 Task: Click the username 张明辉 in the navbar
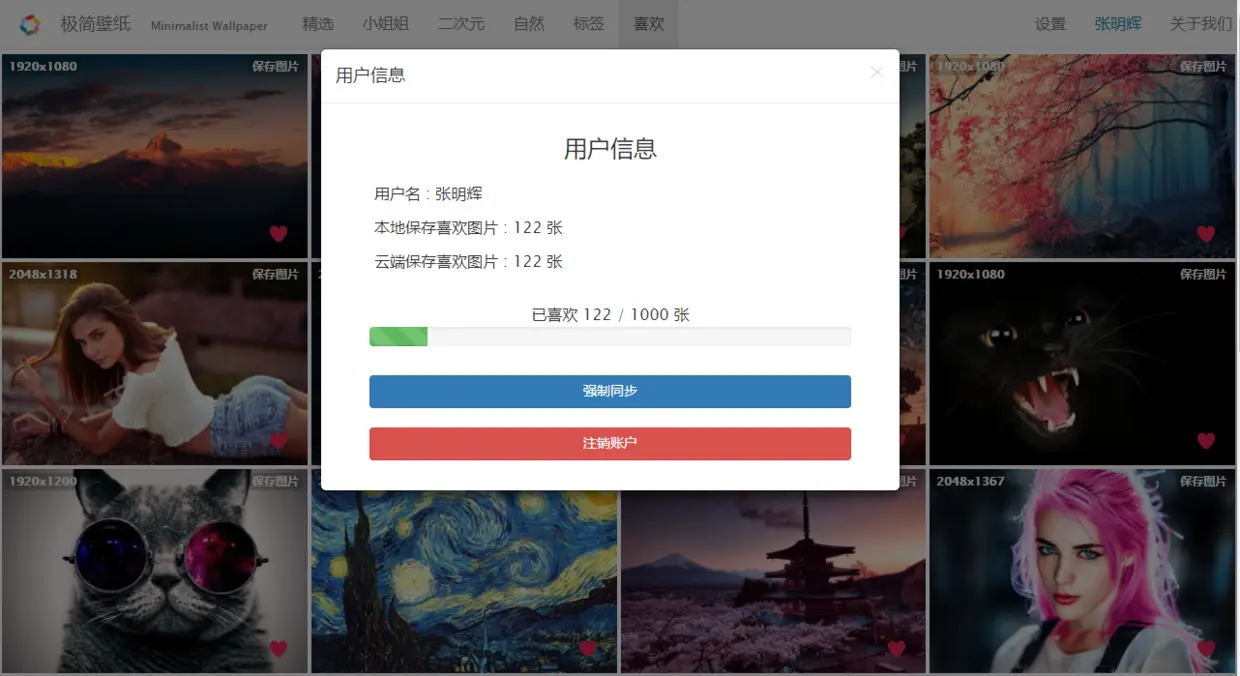pyautogui.click(x=1118, y=24)
